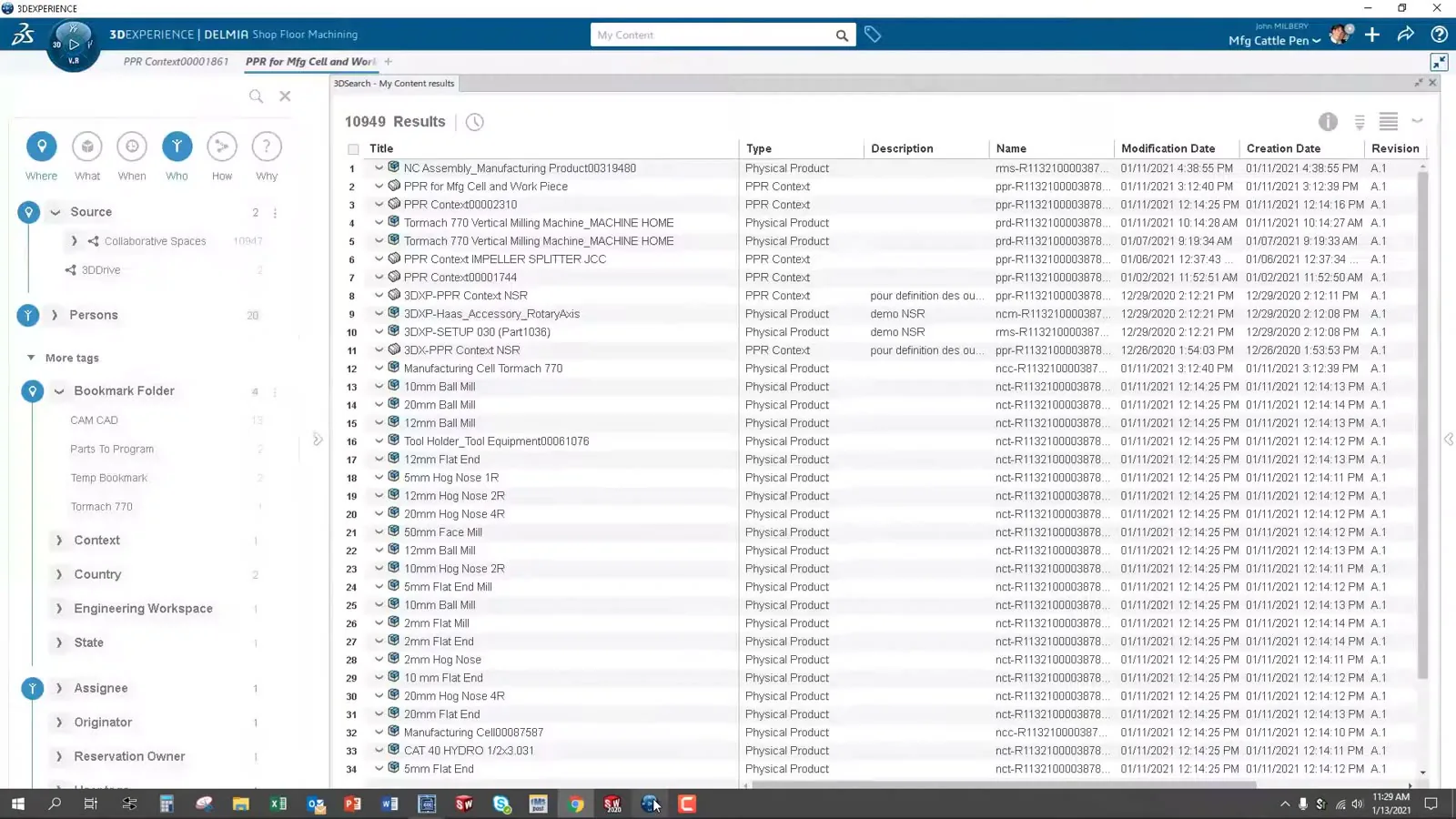Expand the Context section

[x=59, y=541]
